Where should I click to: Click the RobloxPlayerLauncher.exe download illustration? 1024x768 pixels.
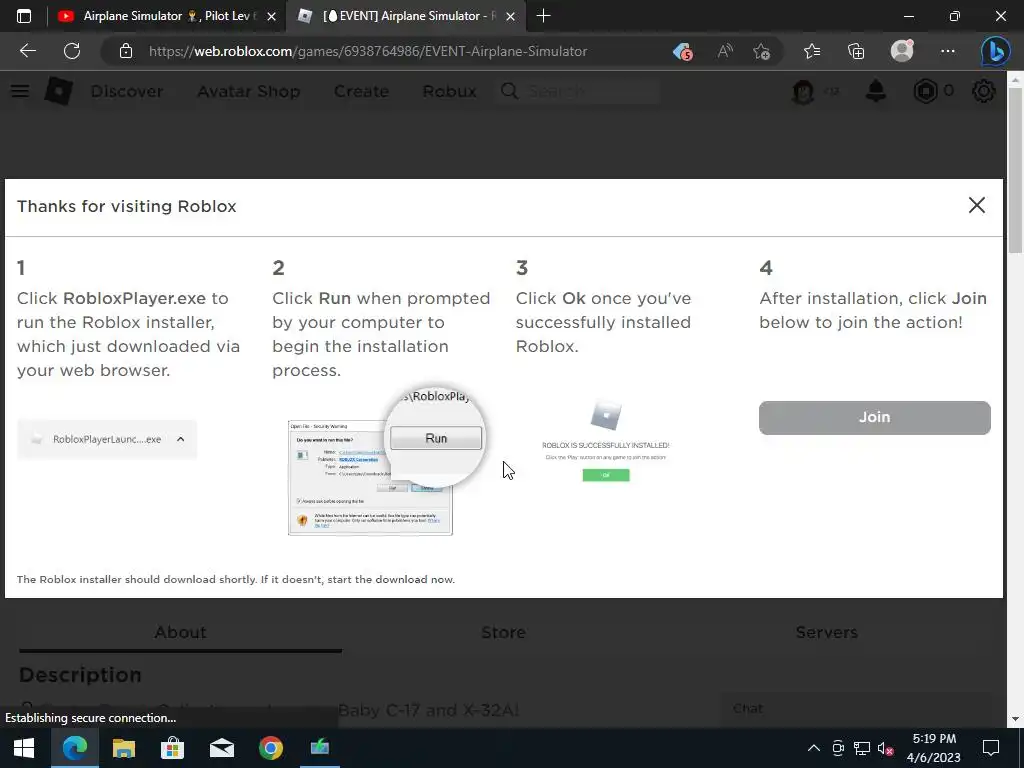coord(107,440)
